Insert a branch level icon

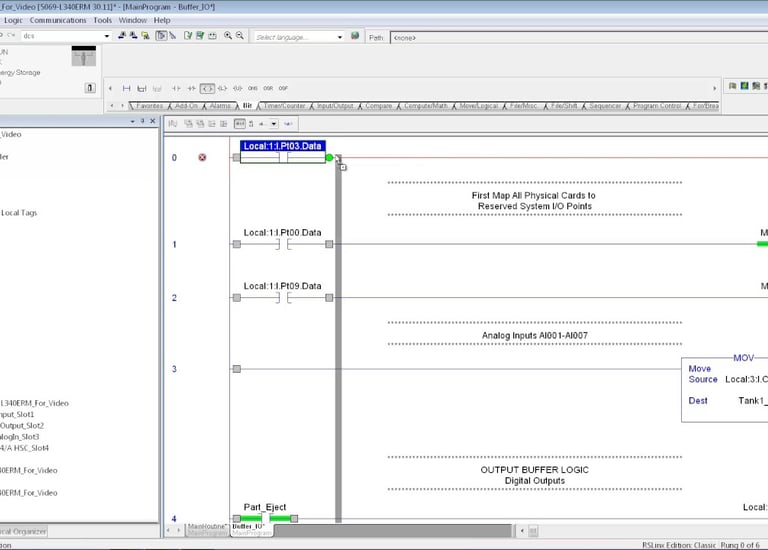(x=157, y=88)
